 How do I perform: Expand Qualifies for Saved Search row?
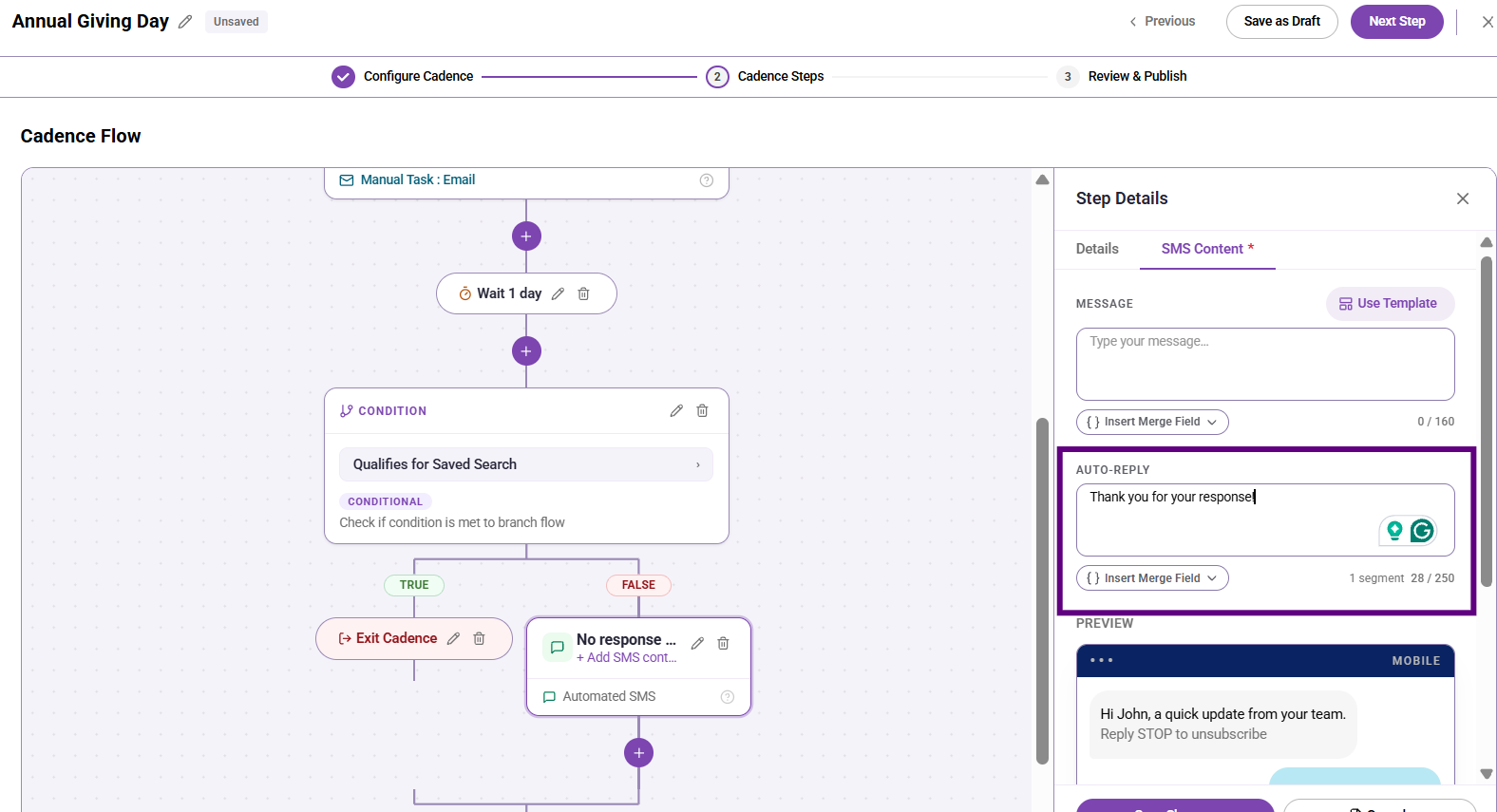coord(526,464)
